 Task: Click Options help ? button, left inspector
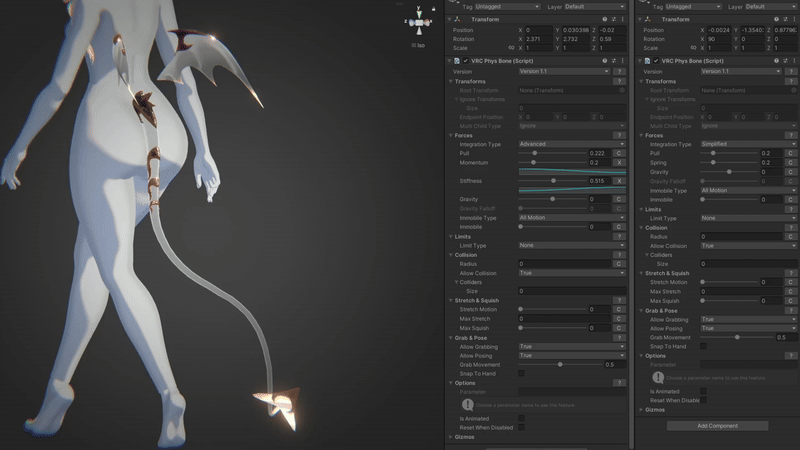[619, 383]
